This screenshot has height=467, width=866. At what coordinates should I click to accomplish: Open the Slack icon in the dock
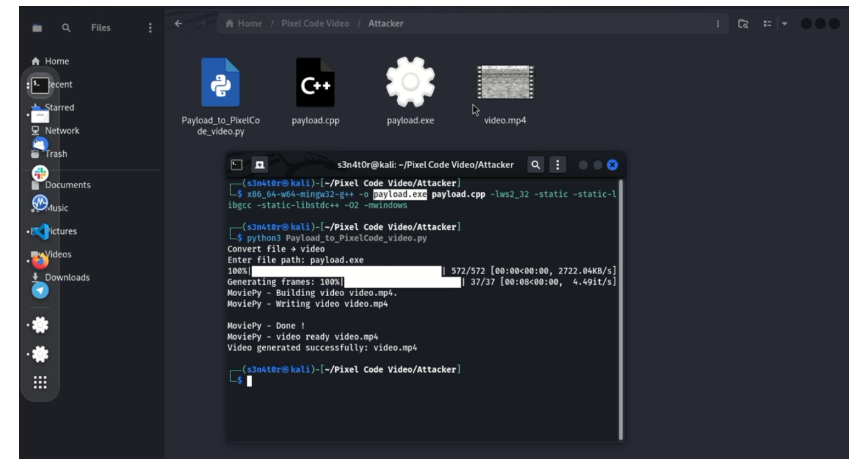click(40, 173)
